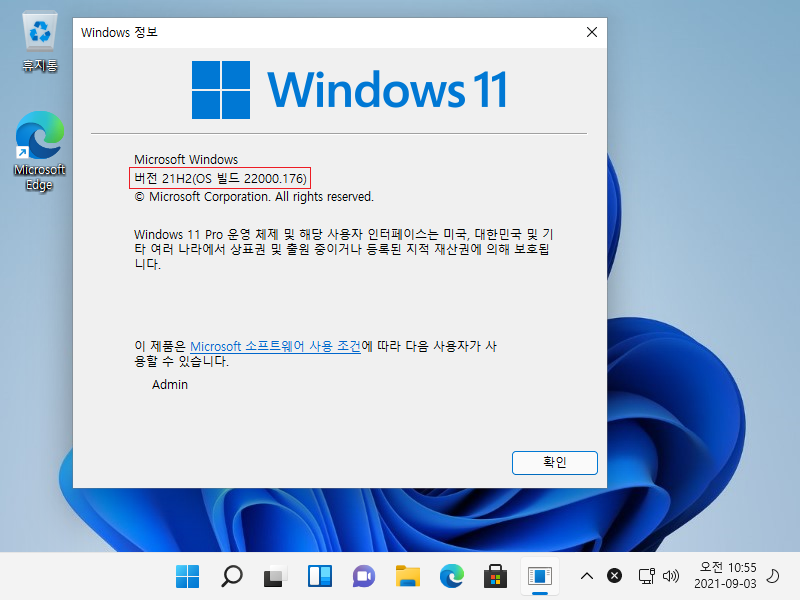
Task: Launch Edge browser from taskbar
Action: pos(452,577)
